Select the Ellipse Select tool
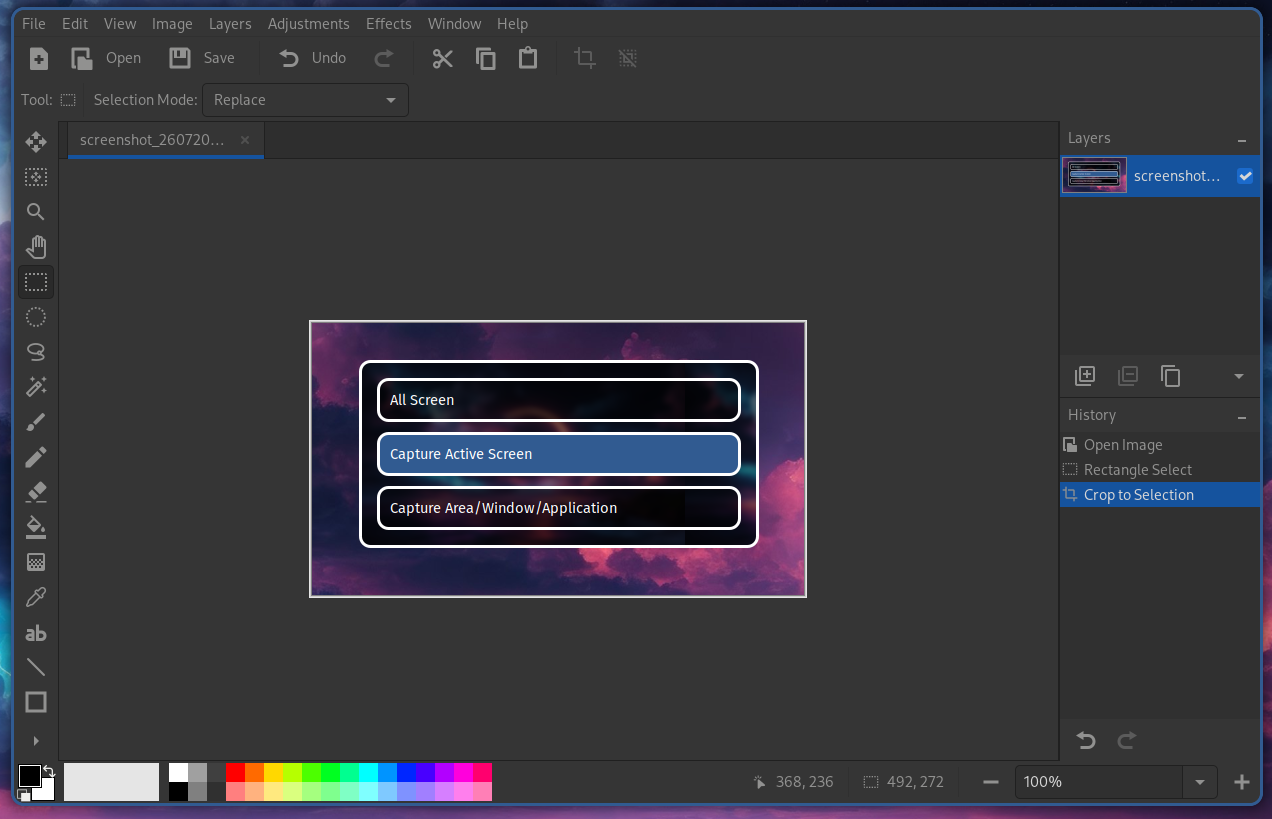 [36, 317]
